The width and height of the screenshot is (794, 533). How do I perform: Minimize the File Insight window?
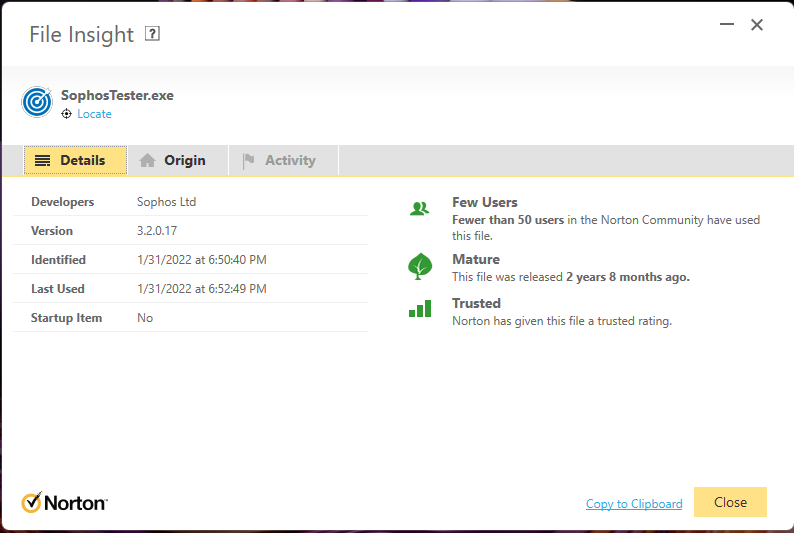point(727,24)
